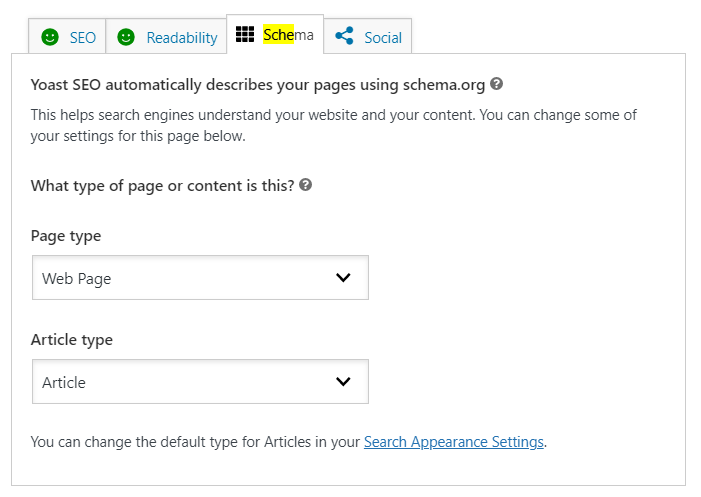
Task: Click the blue share icon on Social tab
Action: [344, 36]
